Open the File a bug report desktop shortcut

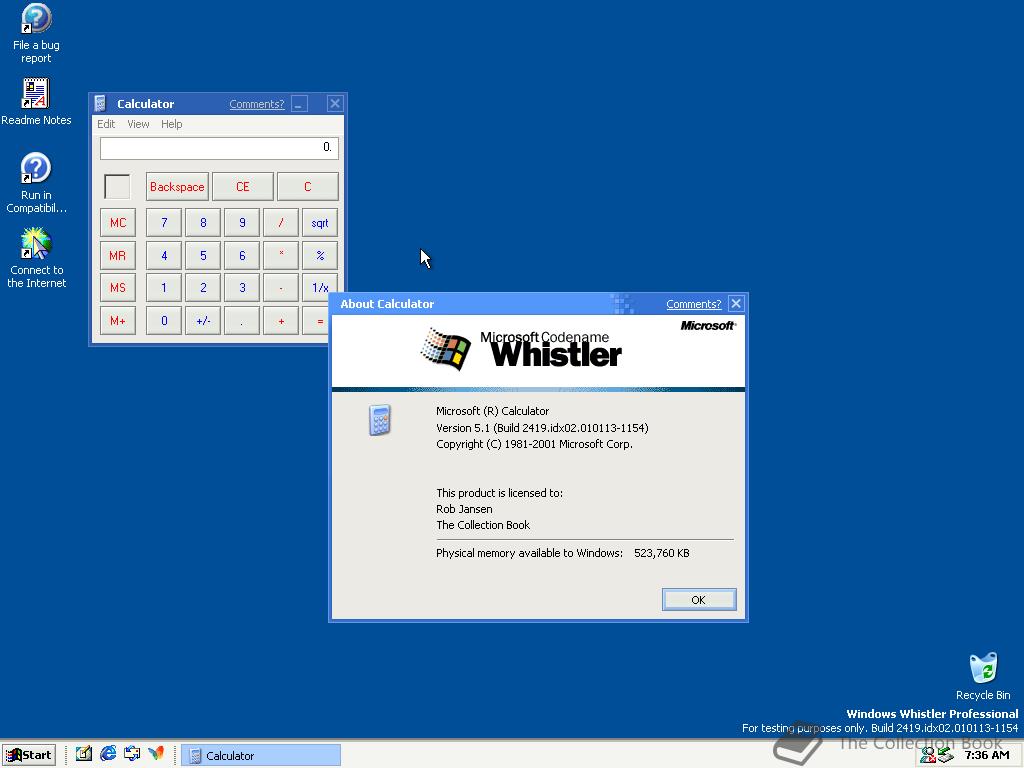tap(36, 33)
